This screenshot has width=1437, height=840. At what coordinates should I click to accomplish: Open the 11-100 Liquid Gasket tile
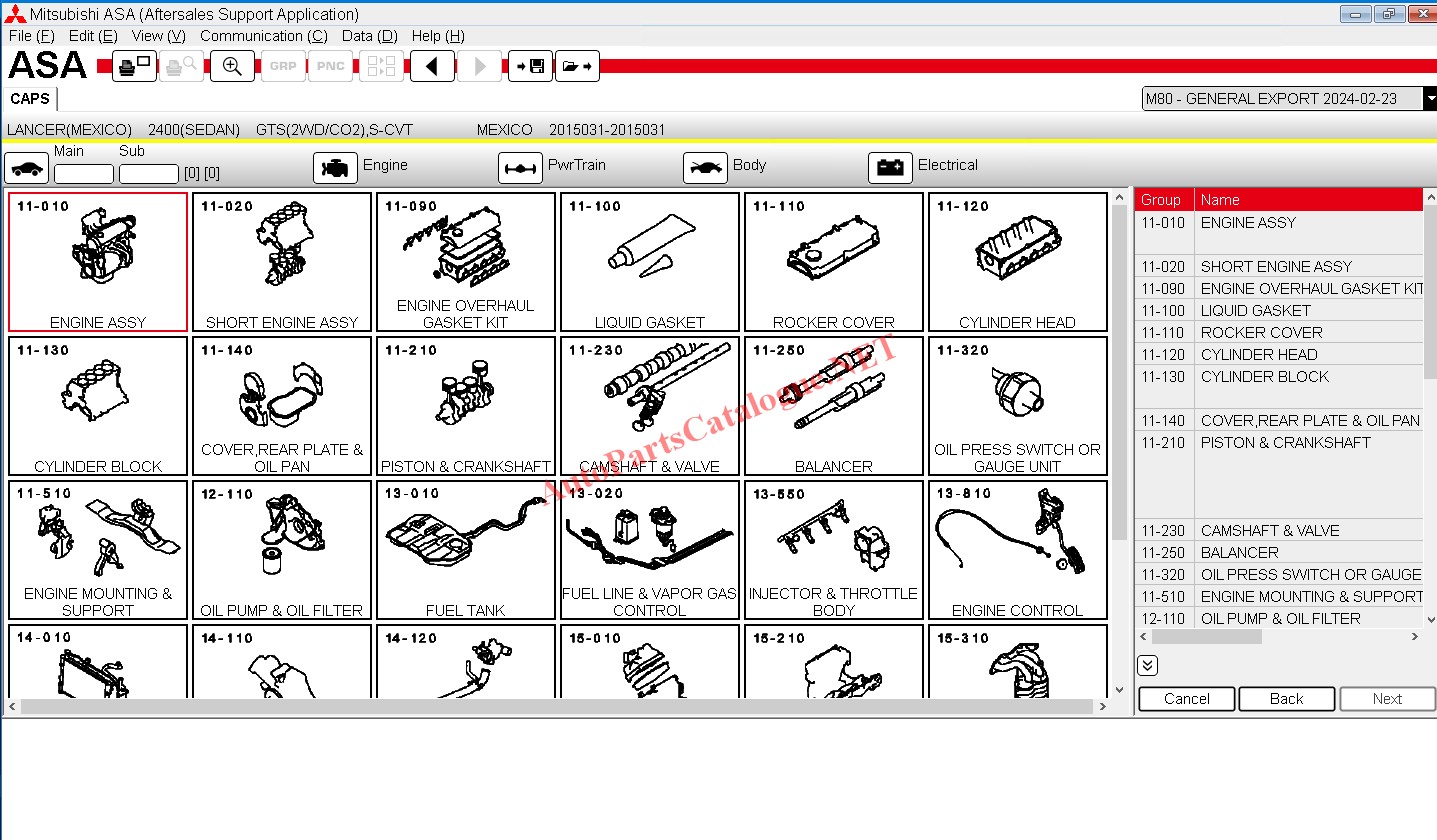(650, 262)
